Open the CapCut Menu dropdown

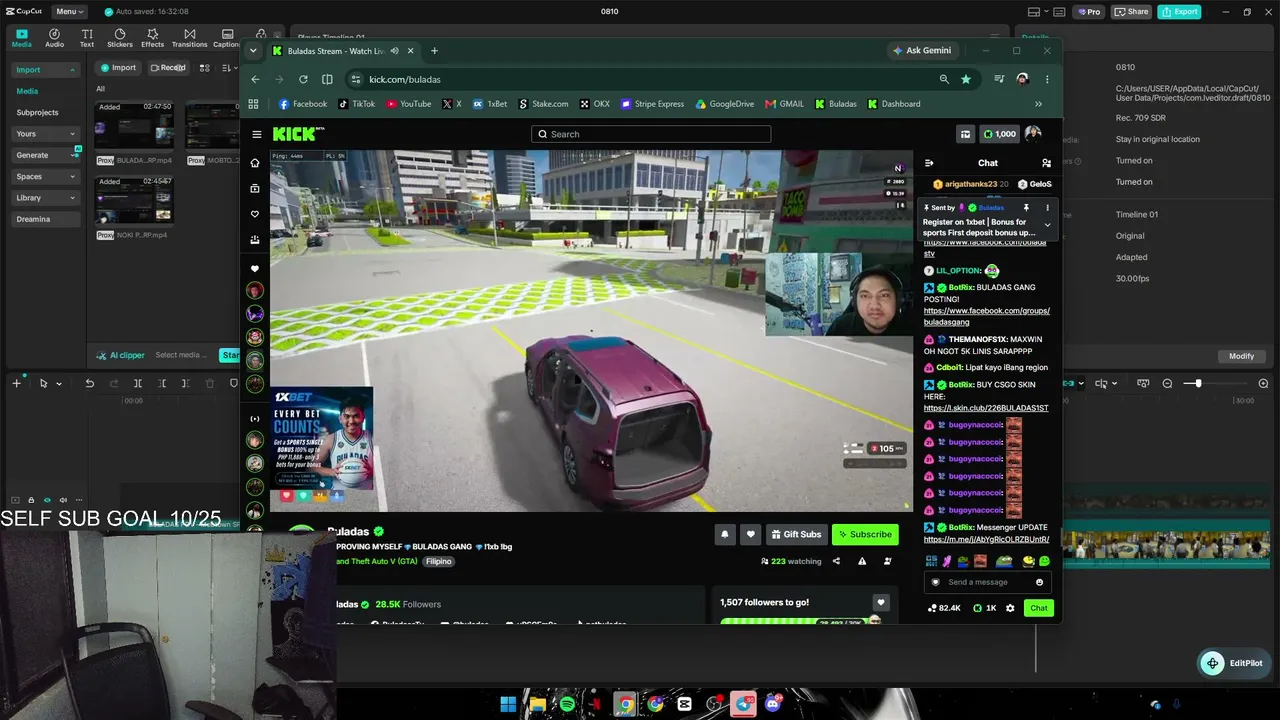click(x=69, y=12)
